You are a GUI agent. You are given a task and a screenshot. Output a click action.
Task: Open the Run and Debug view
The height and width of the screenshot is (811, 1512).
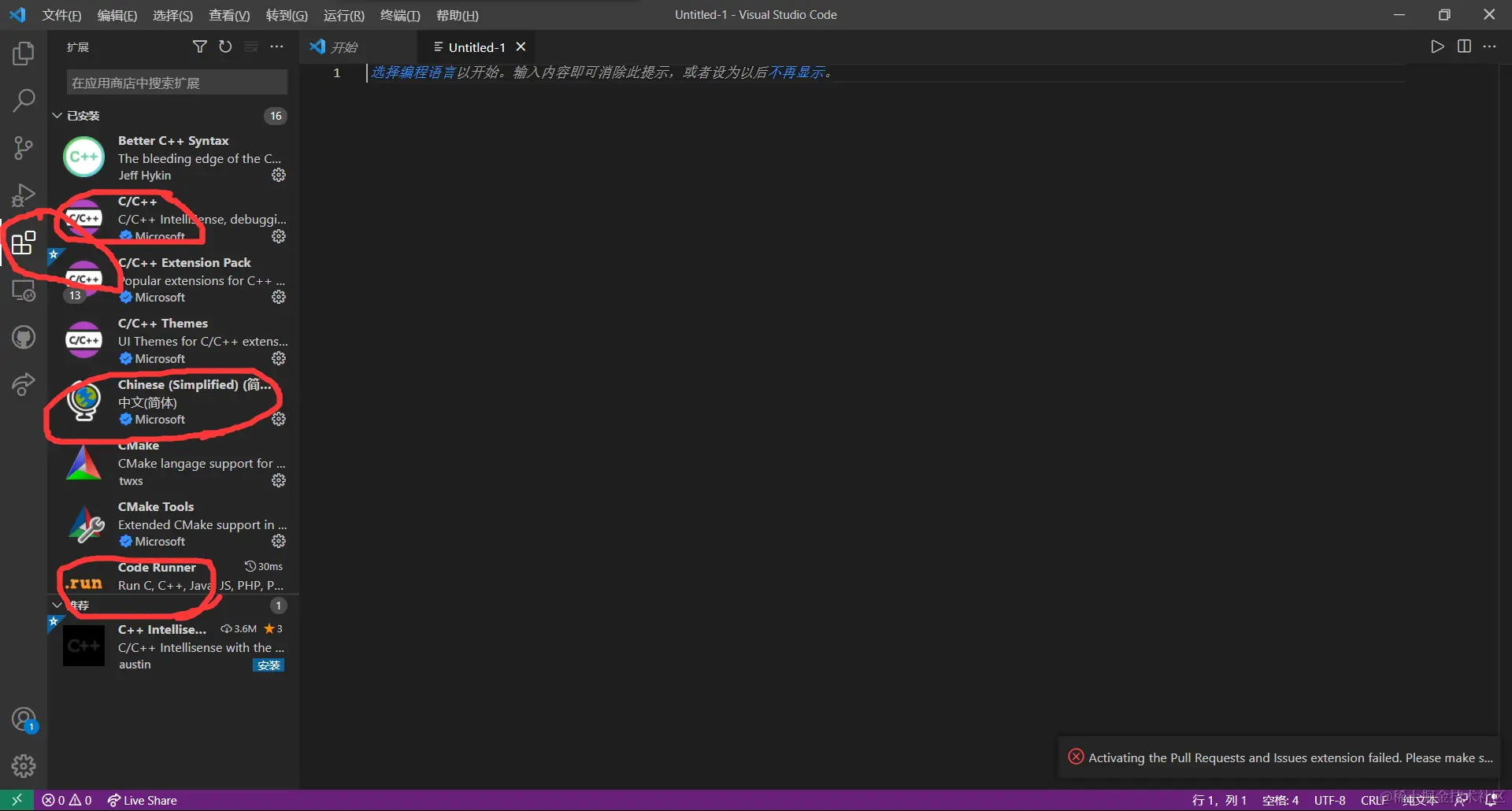[24, 195]
